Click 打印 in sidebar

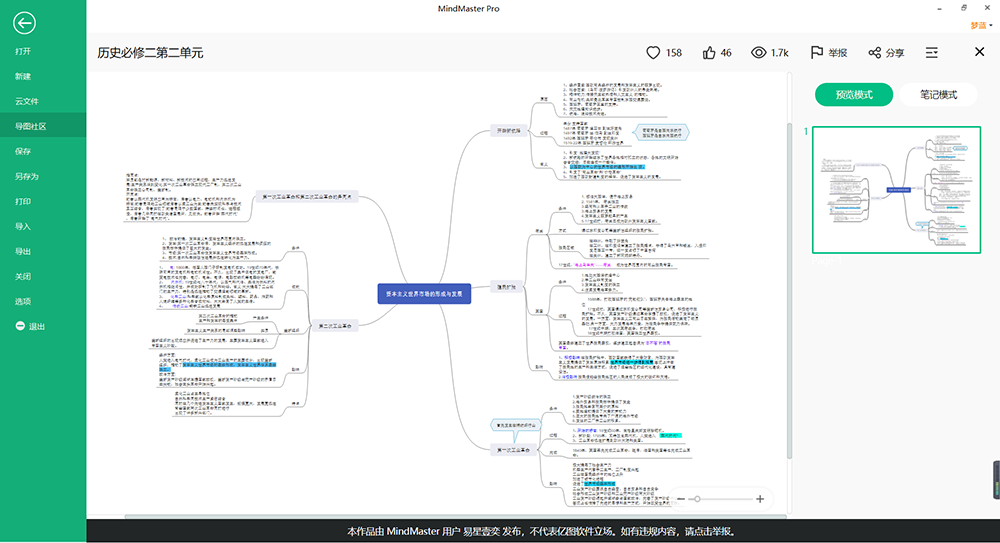(24, 201)
